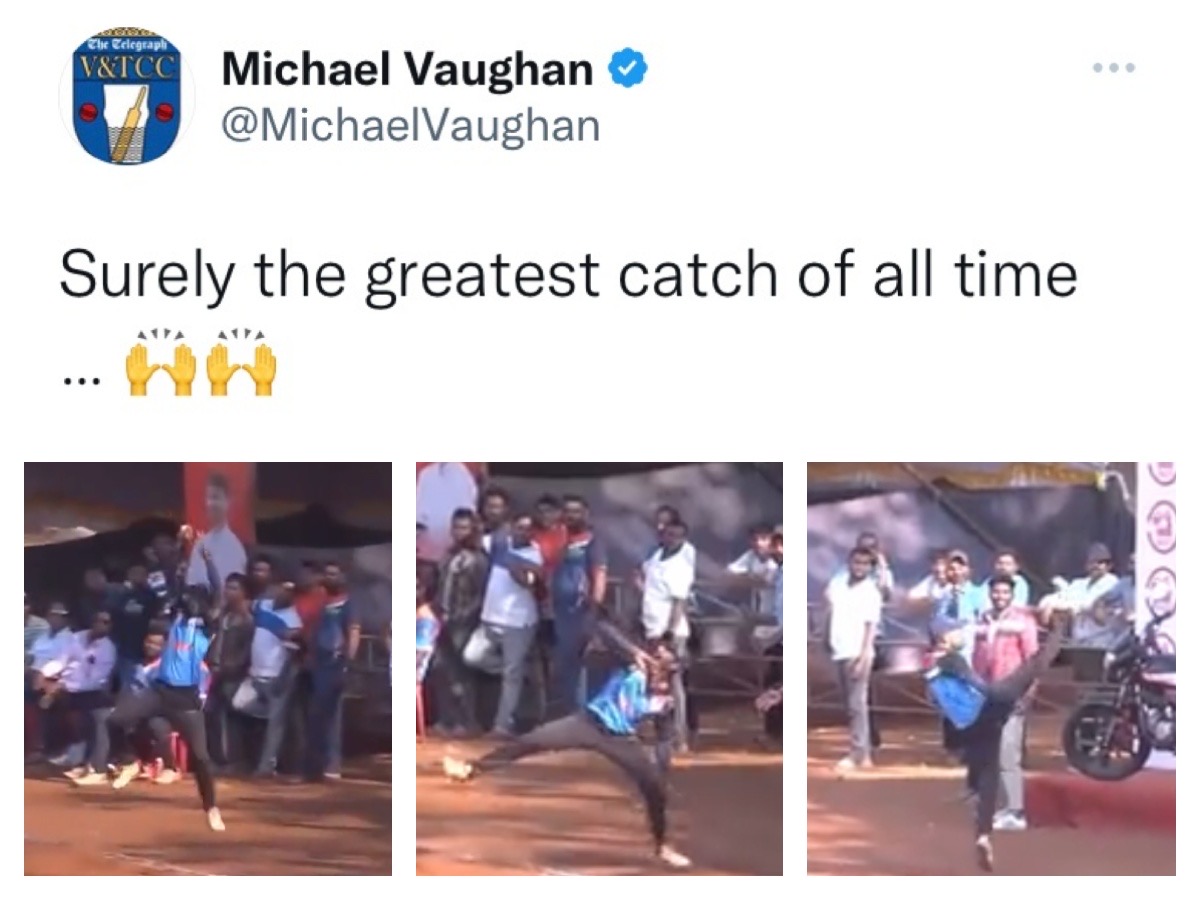This screenshot has height=900, width=1200.
Task: Open the middle catch photo thumbnail
Action: [599, 668]
